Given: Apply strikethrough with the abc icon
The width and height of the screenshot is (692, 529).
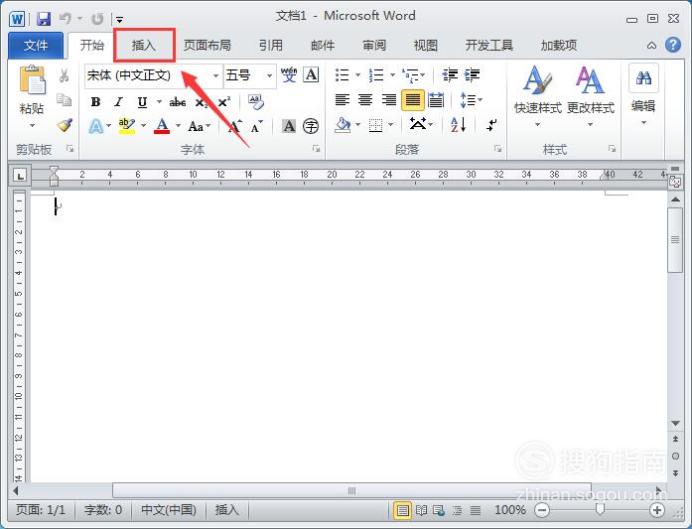Looking at the screenshot, I should tap(177, 102).
